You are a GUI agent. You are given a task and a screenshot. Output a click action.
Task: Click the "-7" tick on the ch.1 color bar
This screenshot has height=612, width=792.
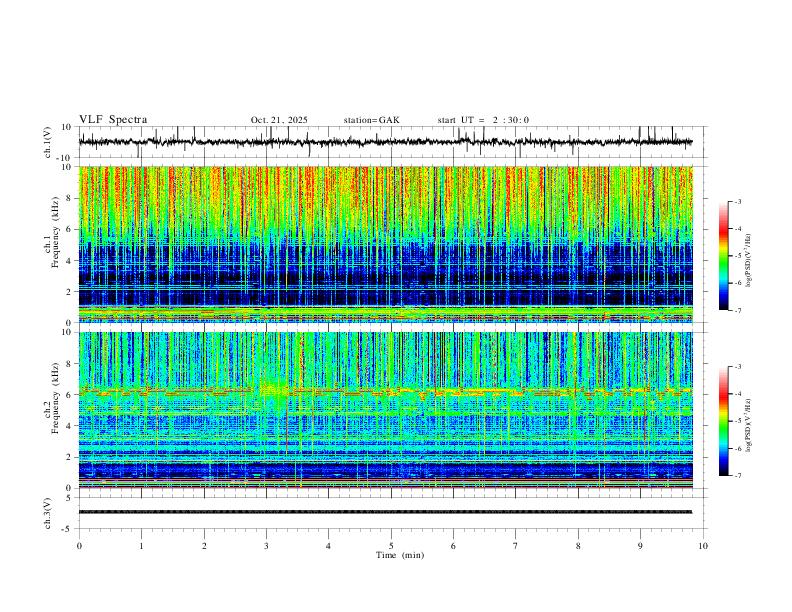tap(737, 311)
